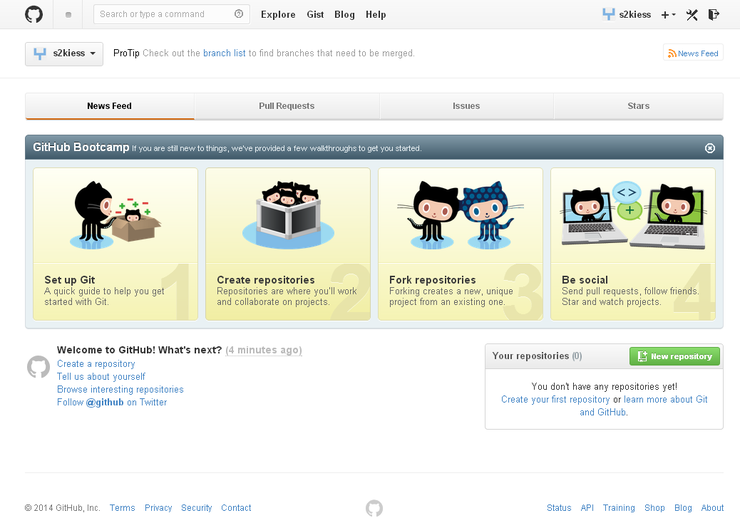Click the 4 minutes ago timestamp
The image size is (740, 518).
[263, 350]
